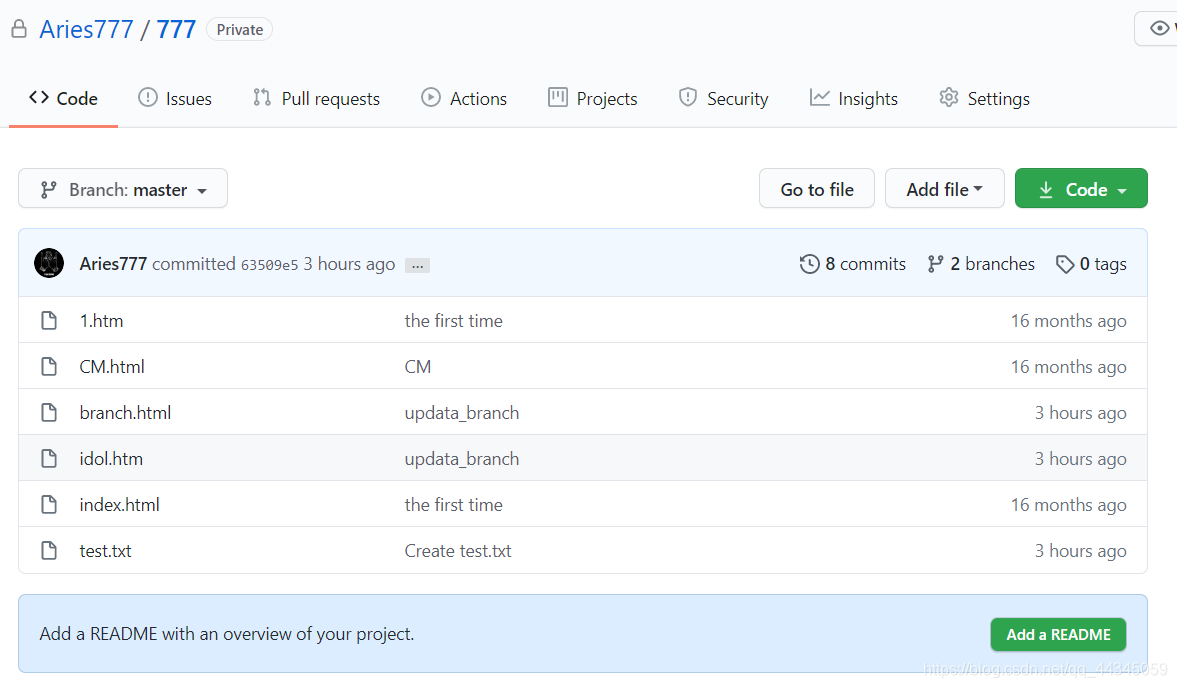View the 2 branches list

coord(981,264)
